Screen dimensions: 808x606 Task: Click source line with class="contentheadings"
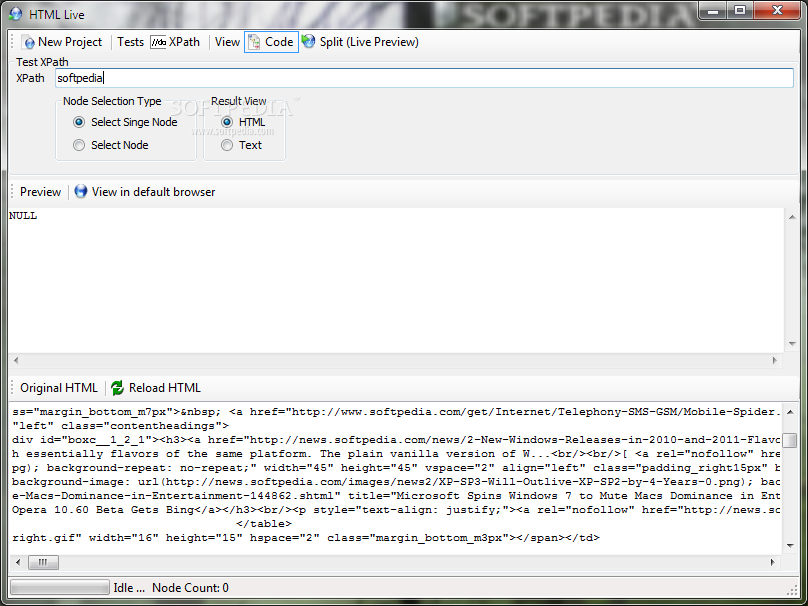point(121,426)
